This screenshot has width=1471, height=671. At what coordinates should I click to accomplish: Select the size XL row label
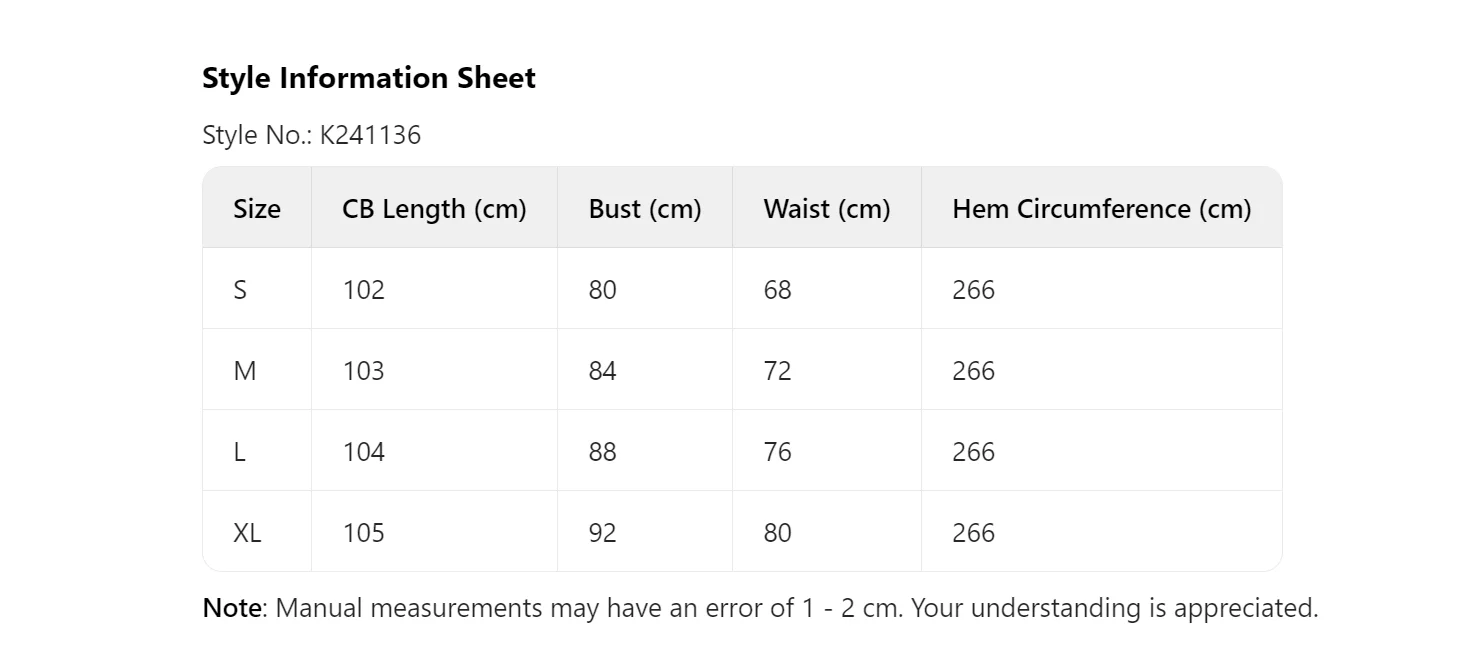247,533
